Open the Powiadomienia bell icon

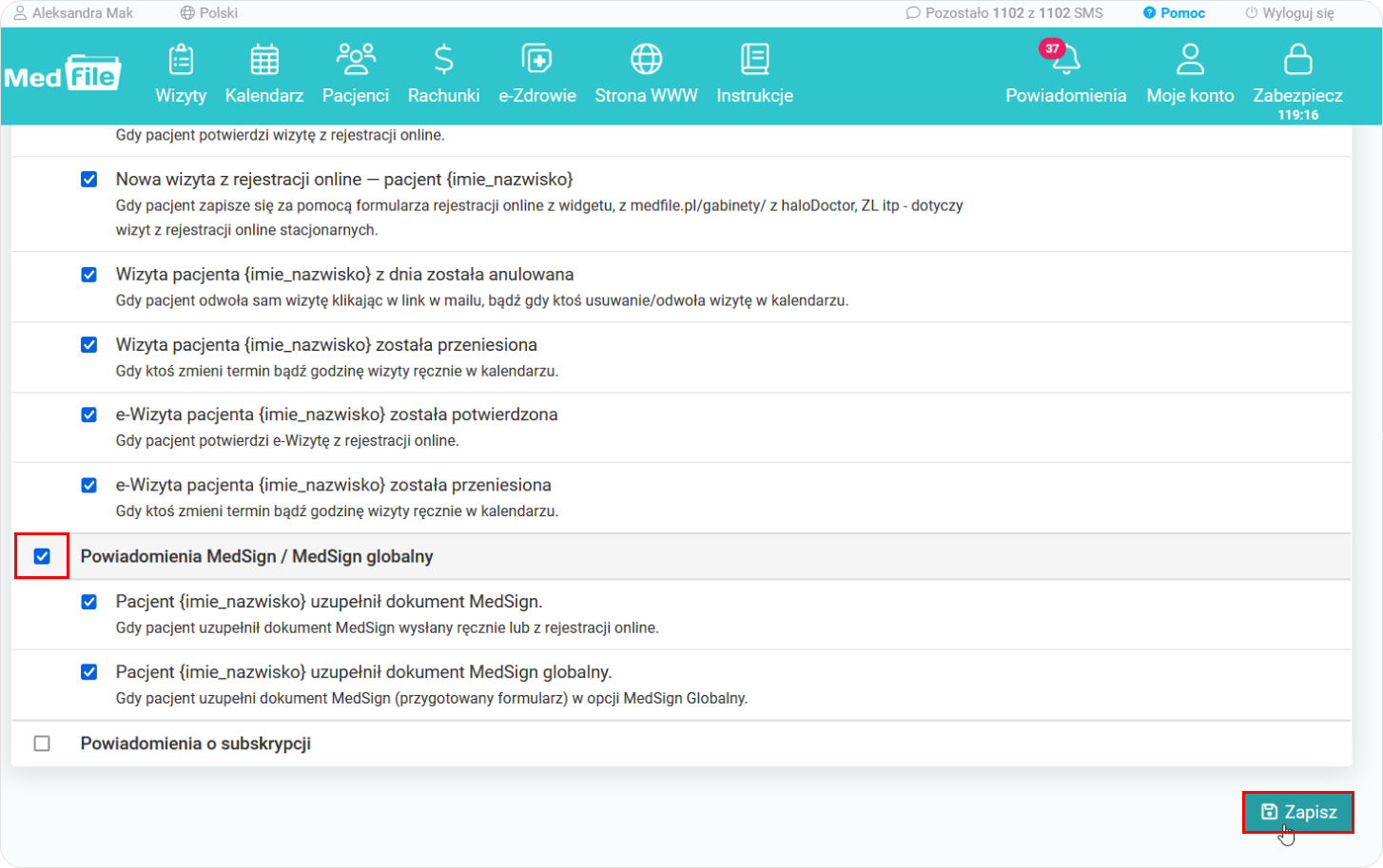click(1066, 60)
